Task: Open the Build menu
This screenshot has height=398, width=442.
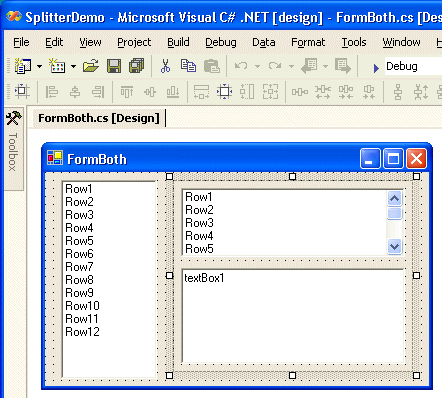Action: tap(178, 42)
